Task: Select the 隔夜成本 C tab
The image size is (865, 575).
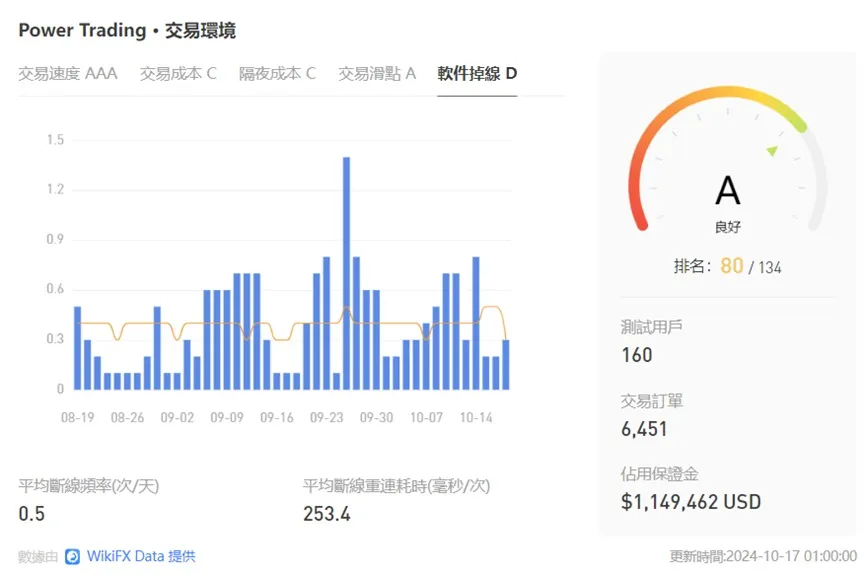Action: coord(277,73)
